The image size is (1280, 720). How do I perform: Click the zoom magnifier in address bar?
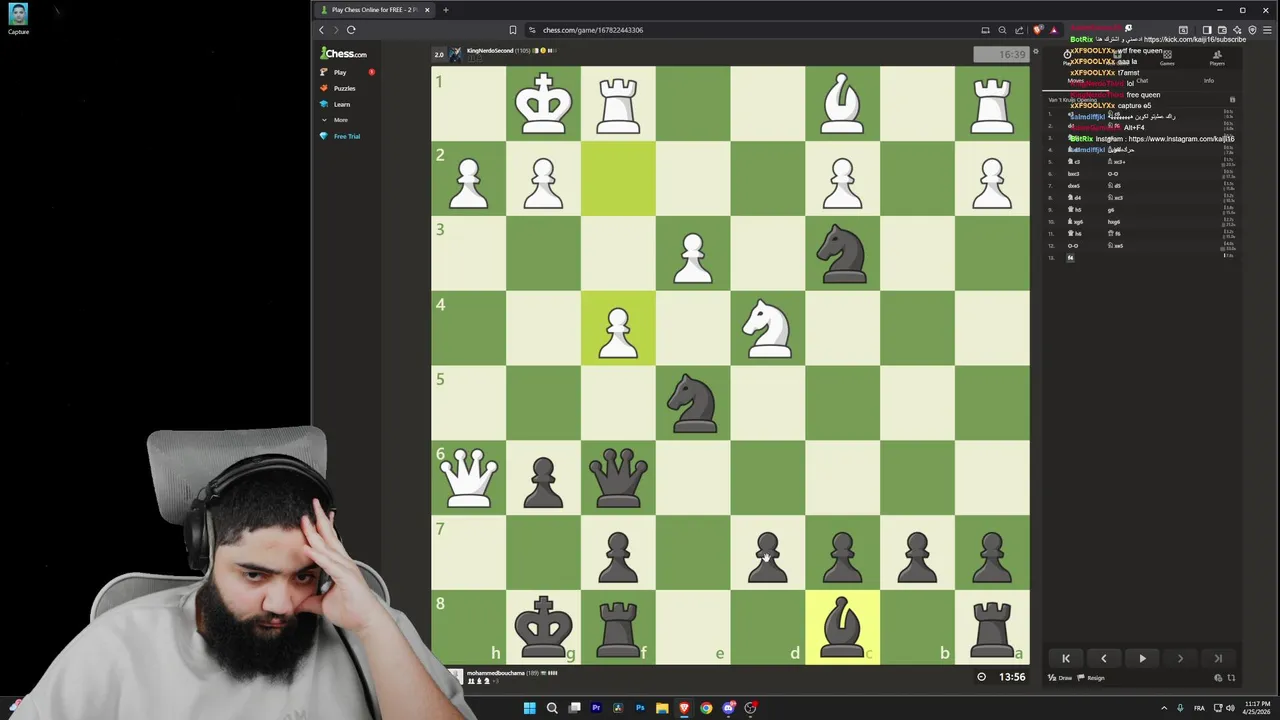click(x=1002, y=30)
